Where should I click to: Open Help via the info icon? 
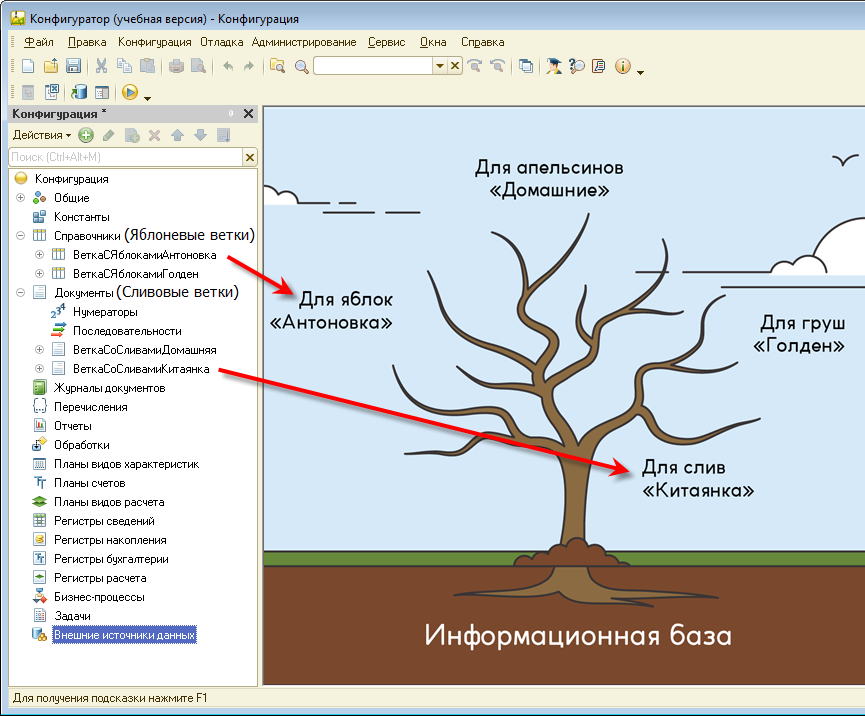coord(623,66)
